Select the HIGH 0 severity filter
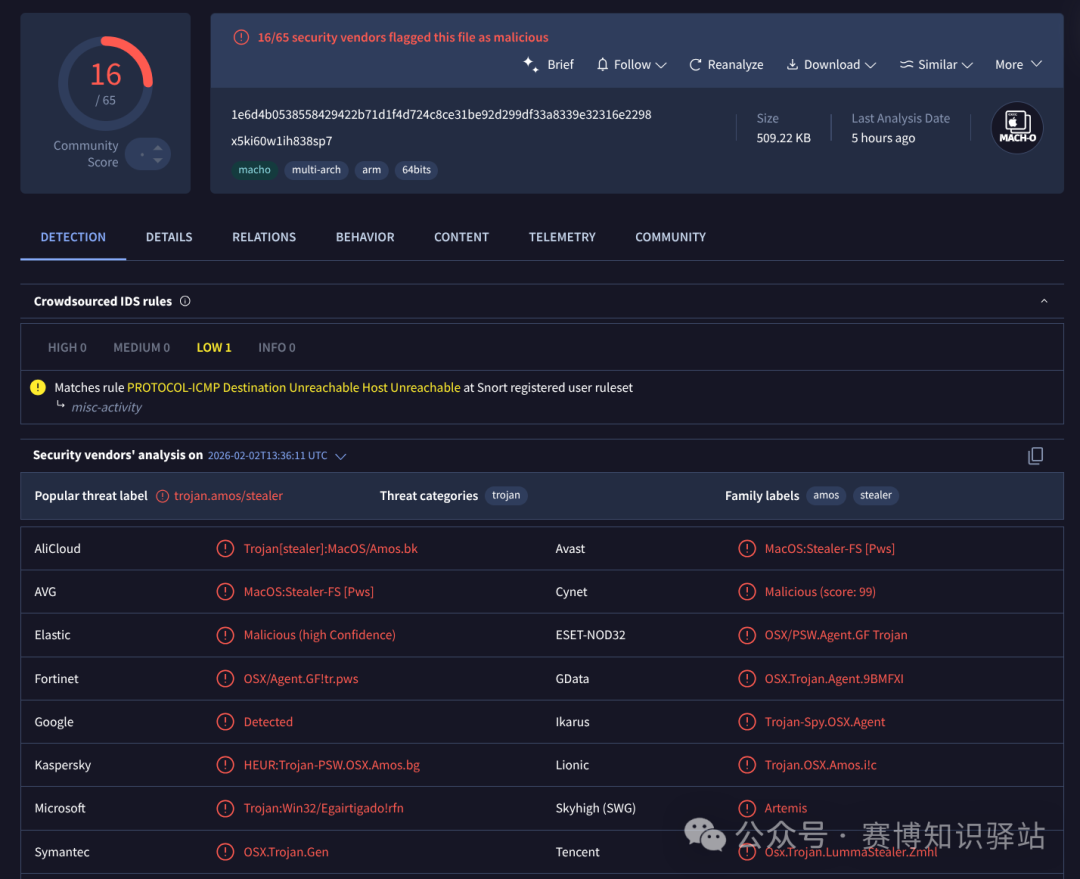 click(67, 347)
